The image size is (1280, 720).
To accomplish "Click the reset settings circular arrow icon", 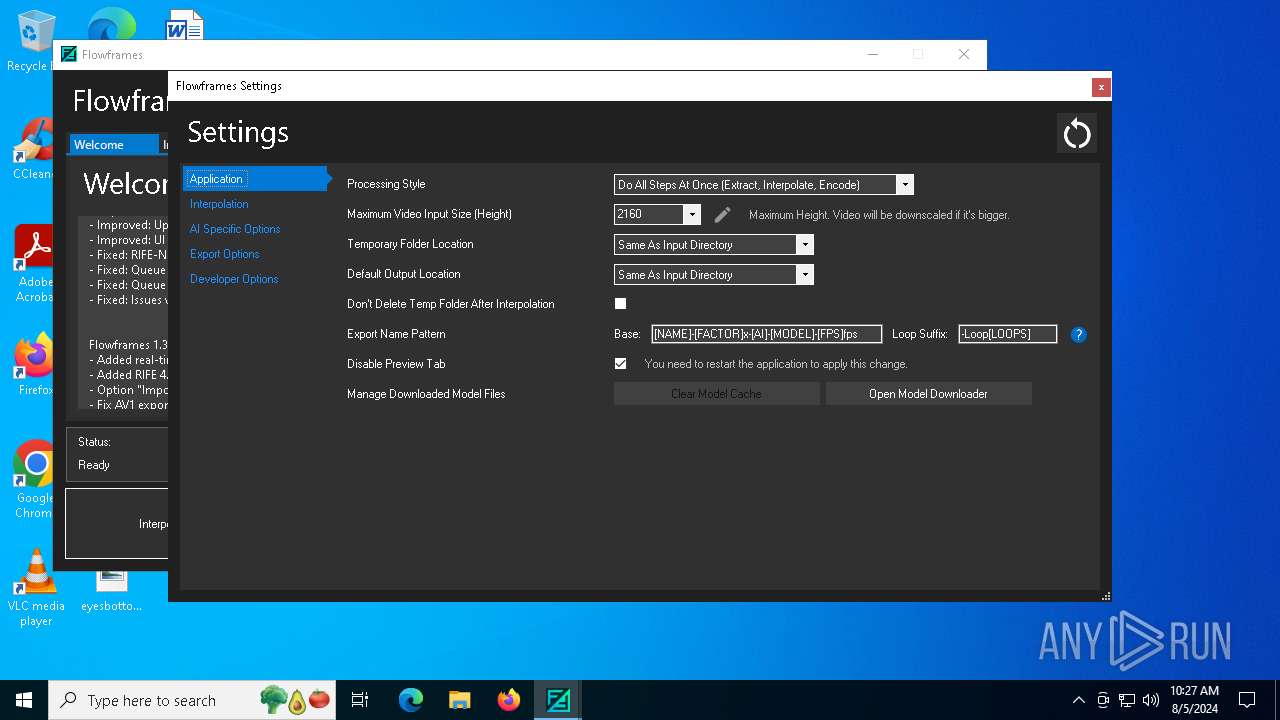I will tap(1077, 133).
